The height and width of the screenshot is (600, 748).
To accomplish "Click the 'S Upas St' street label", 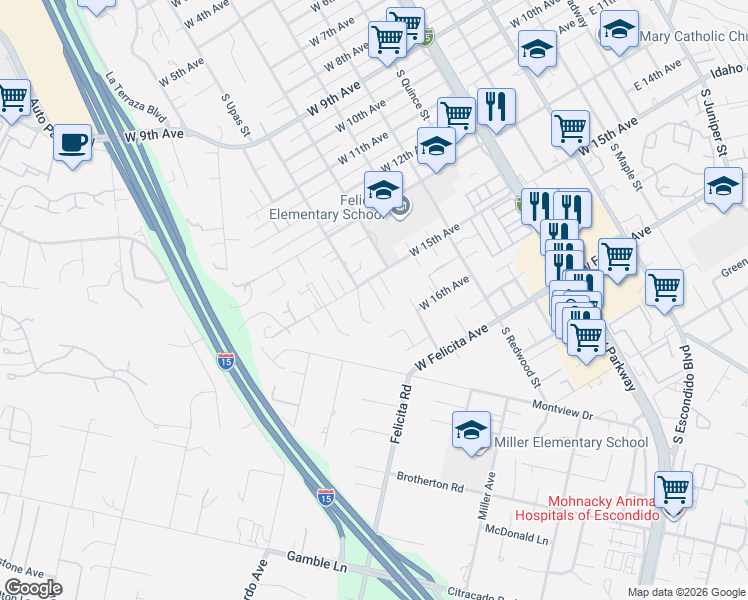I will click(236, 115).
